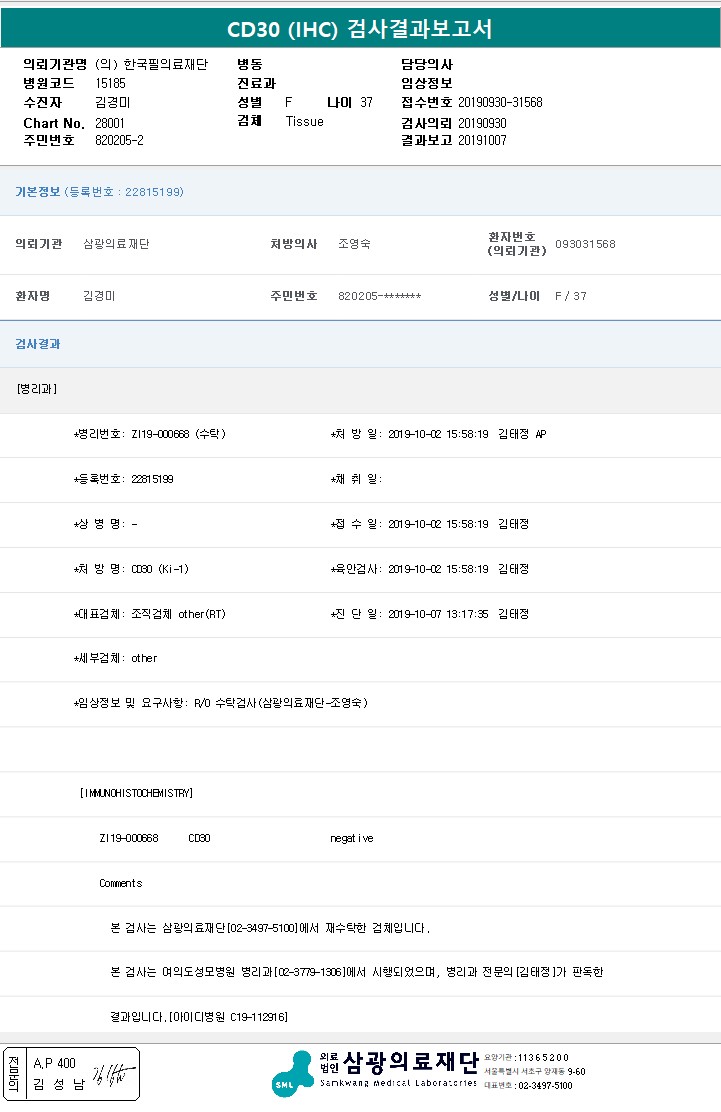Image resolution: width=721 pixels, height=1112 pixels.
Task: Click the Comments label
Action: [x=120, y=883]
